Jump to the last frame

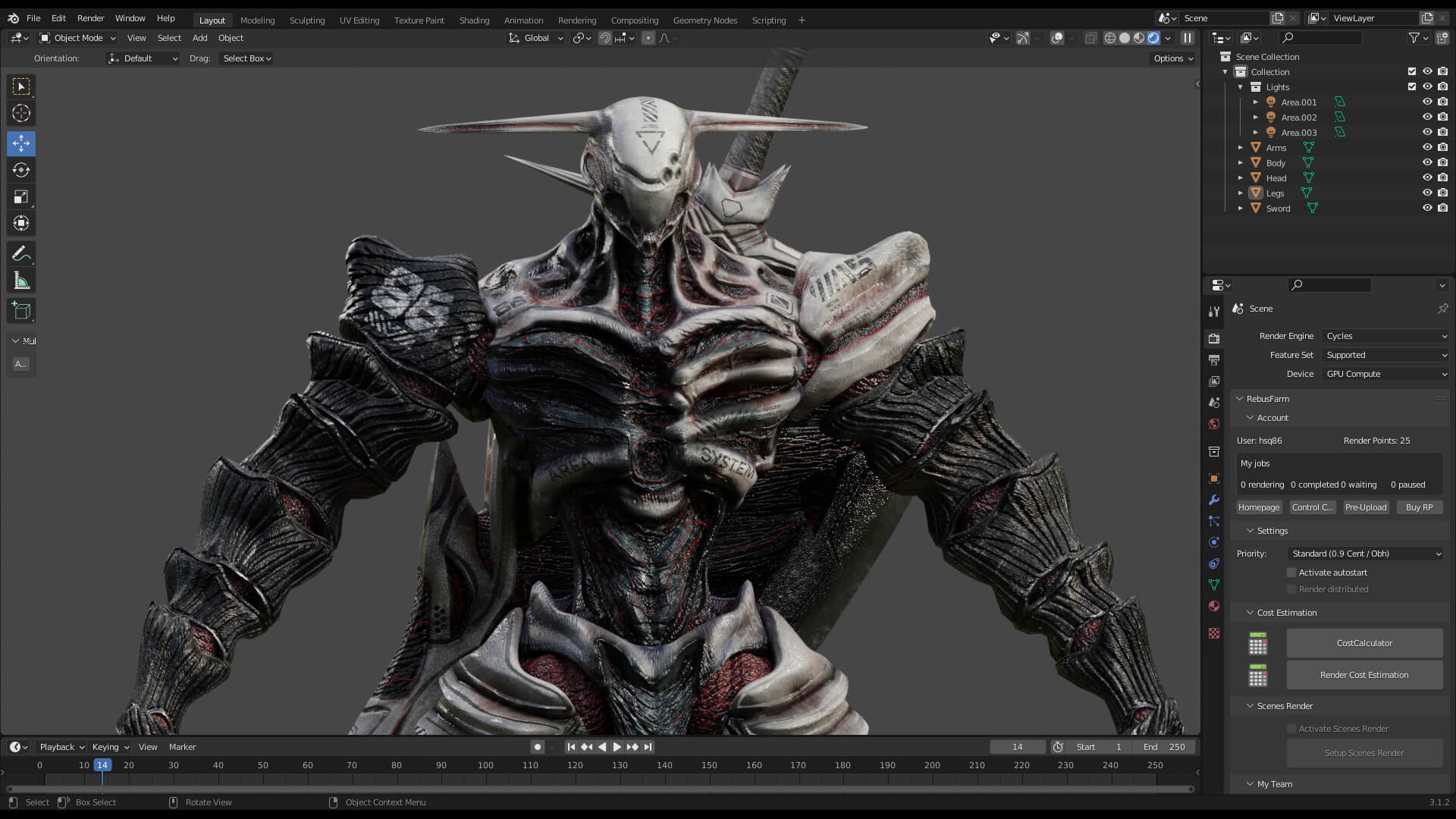[x=648, y=747]
